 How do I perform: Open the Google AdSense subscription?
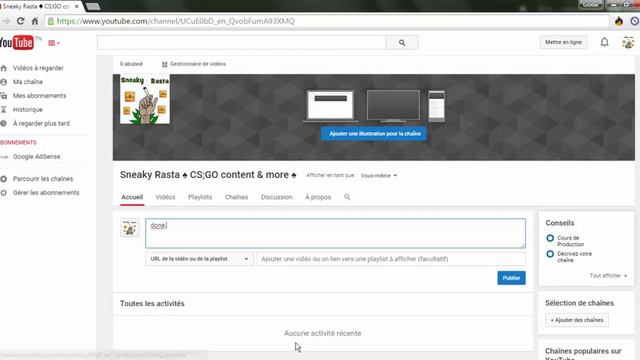coord(36,157)
